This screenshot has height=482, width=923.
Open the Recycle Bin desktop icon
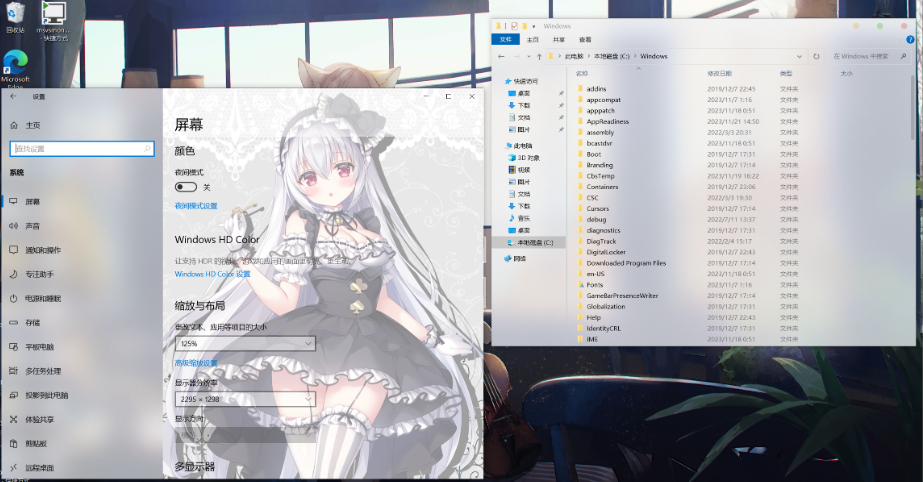pos(16,14)
